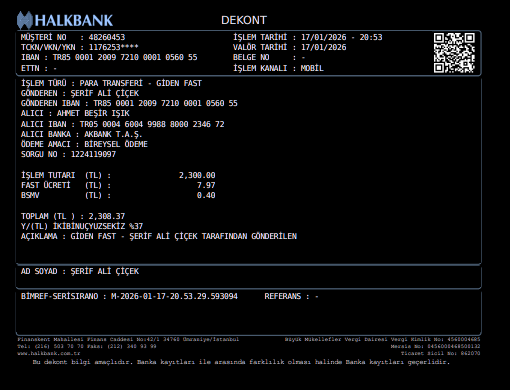The image size is (510, 390).
Task: Click the SORGU NO value 1224119097
Action: (x=93, y=154)
